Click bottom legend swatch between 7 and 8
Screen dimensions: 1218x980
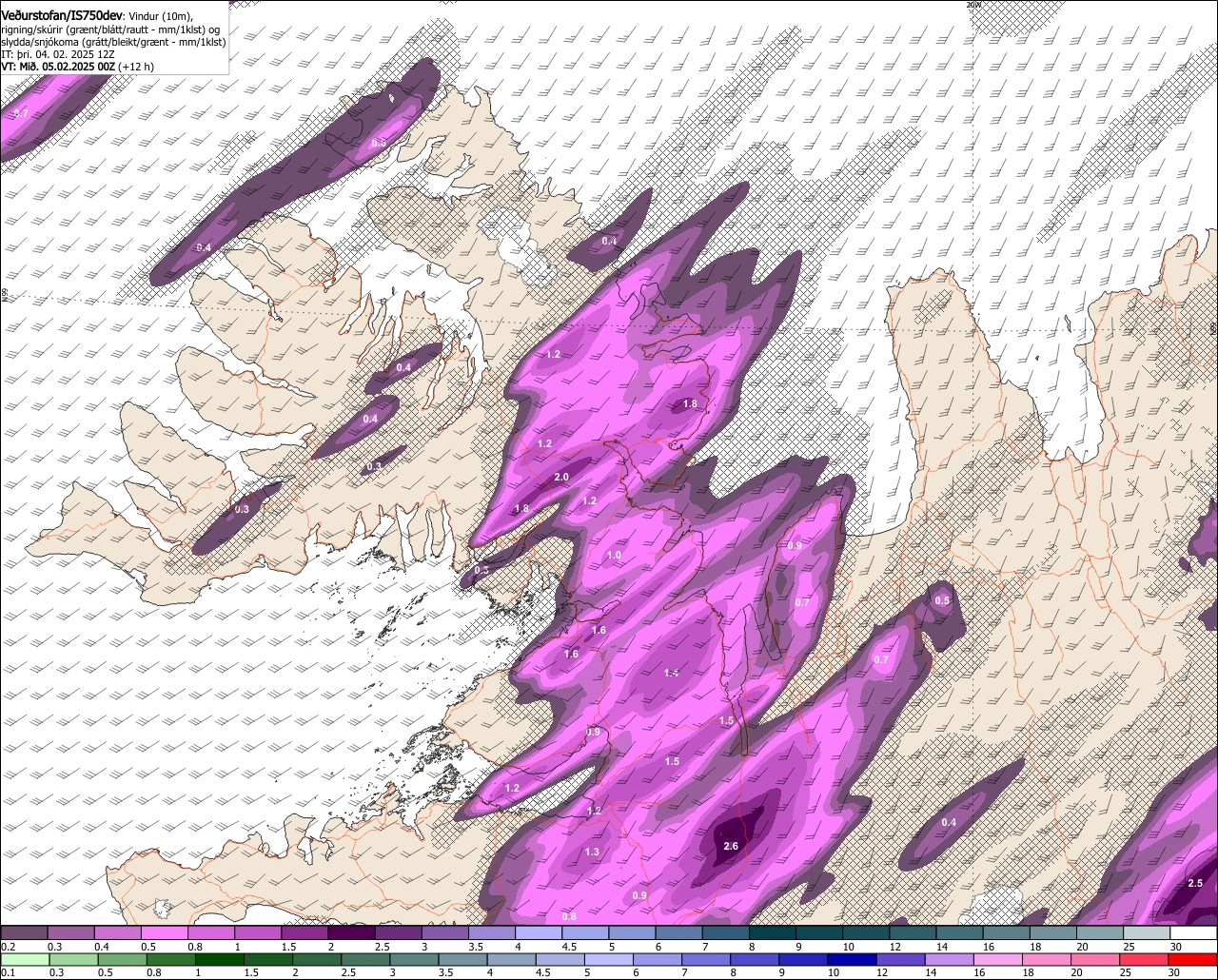click(x=706, y=959)
